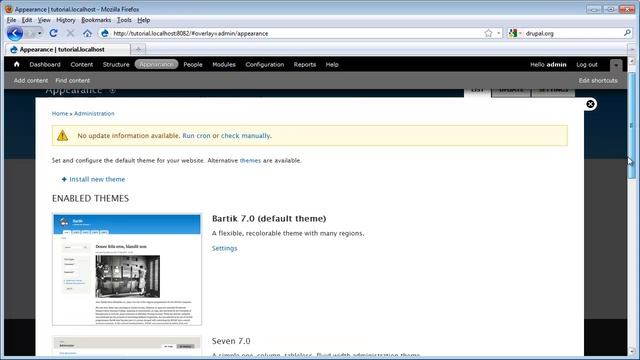Open Reports in the admin toolbar
Viewport: 640px width, 360px height.
pyautogui.click(x=304, y=64)
